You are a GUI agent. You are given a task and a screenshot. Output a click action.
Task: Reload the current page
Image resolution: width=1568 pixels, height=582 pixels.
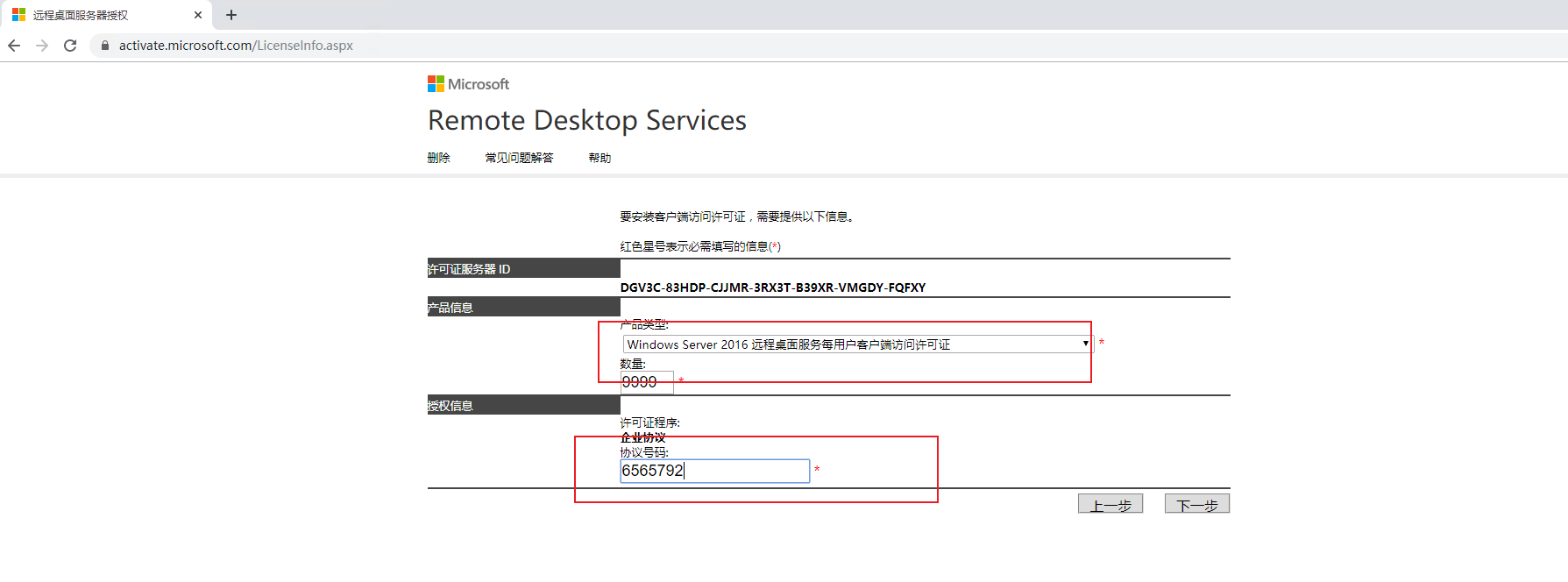(x=70, y=46)
